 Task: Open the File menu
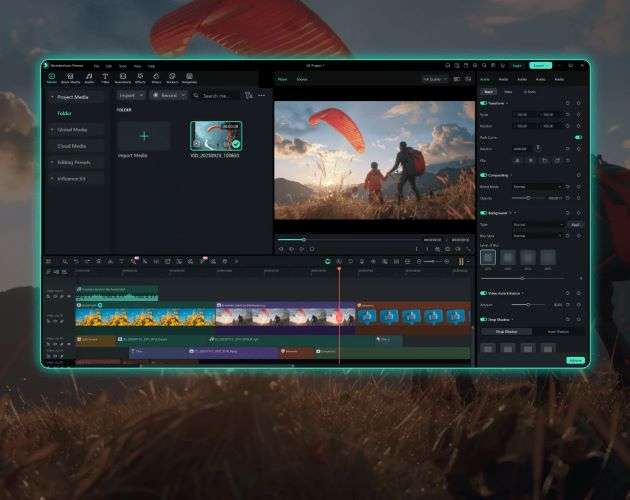point(96,66)
